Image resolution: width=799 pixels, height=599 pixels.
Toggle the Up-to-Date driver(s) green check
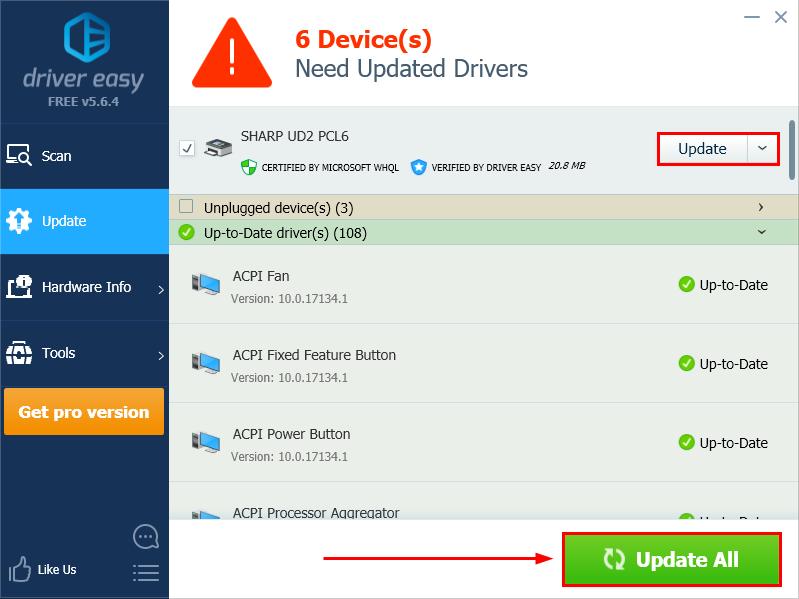(x=185, y=232)
